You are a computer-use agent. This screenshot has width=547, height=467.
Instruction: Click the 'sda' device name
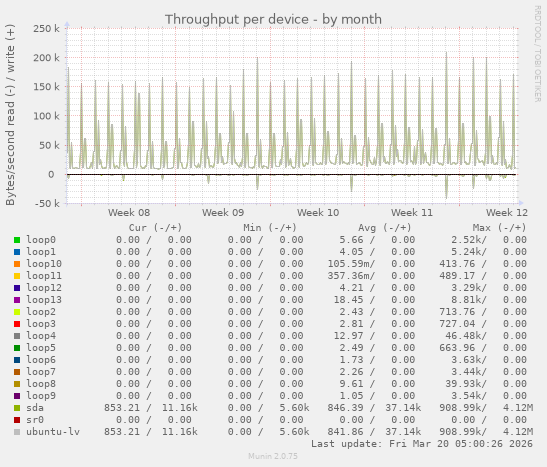(35, 408)
